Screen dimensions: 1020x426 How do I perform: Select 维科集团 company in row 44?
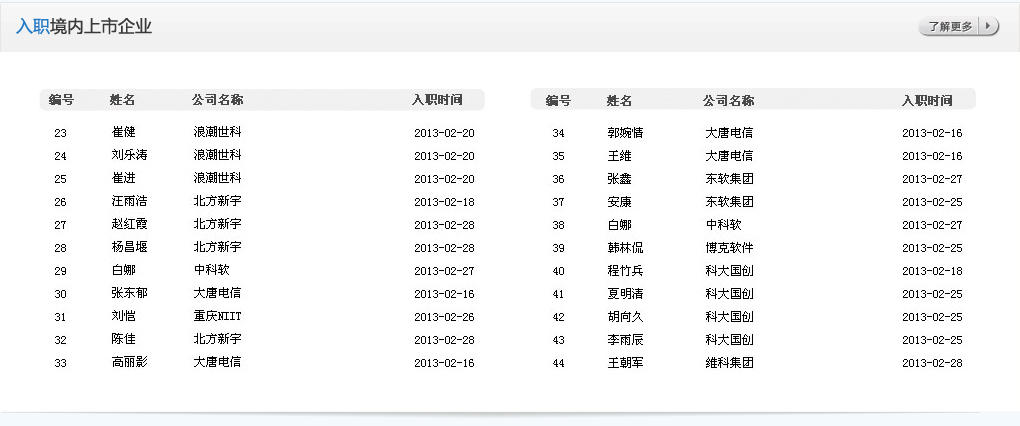pos(729,363)
